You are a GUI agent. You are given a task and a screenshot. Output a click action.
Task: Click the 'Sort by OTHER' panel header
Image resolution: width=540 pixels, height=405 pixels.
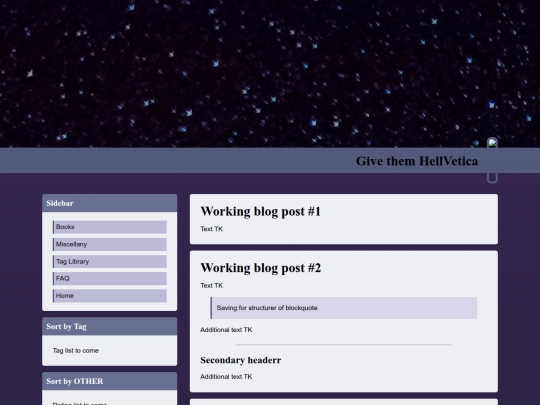click(x=110, y=381)
